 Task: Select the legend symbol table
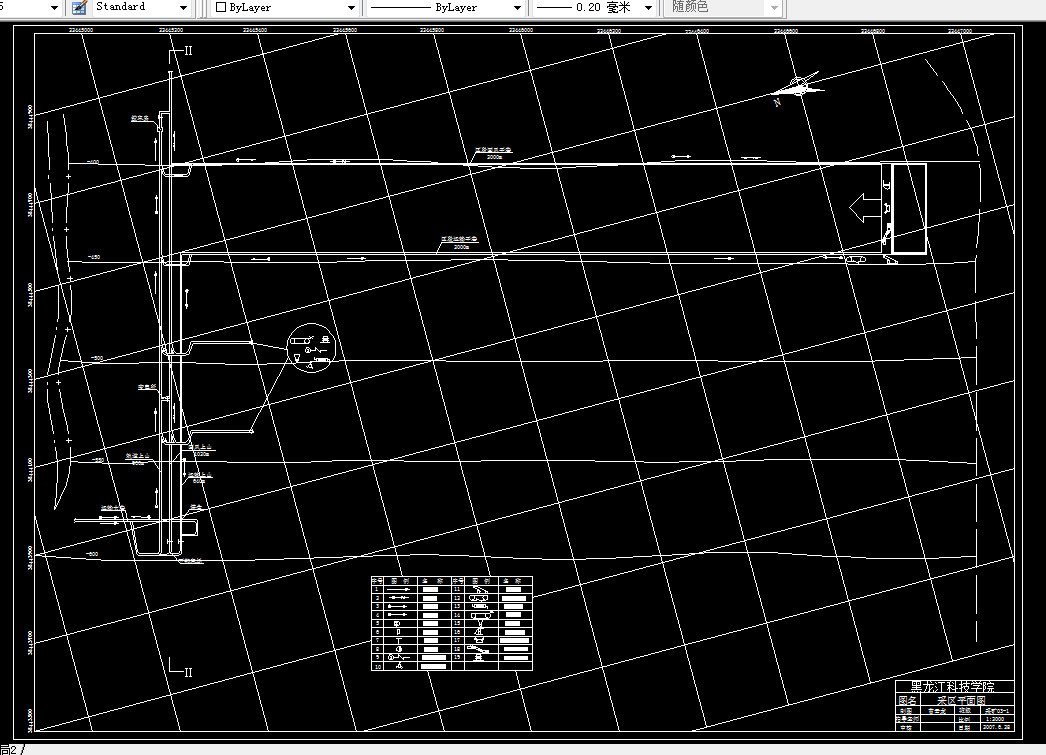(x=452, y=623)
